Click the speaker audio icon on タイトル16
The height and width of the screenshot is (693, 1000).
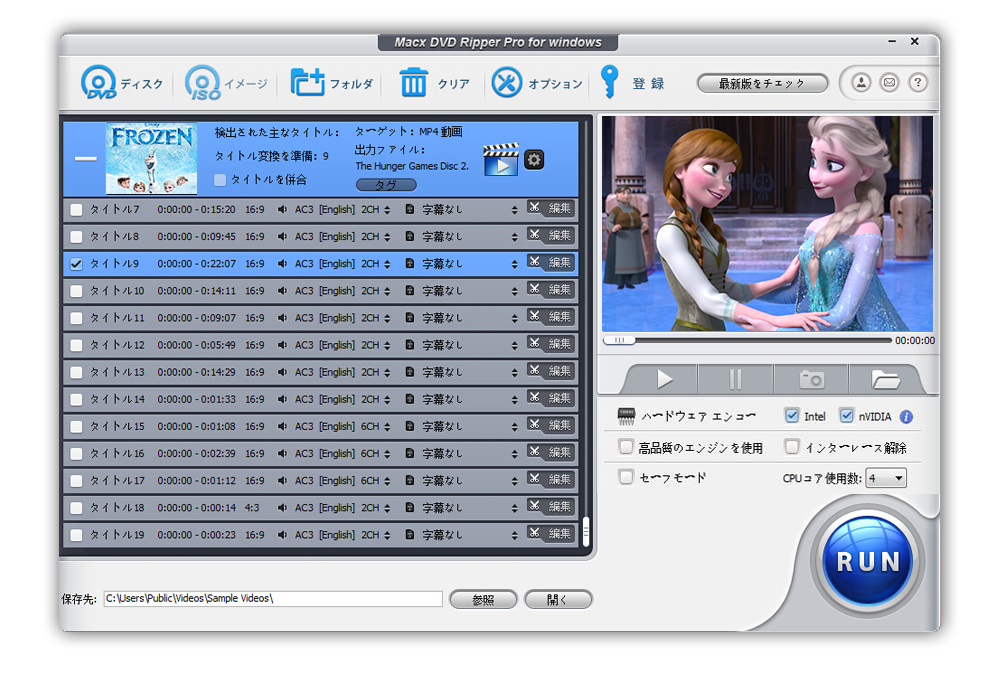282,453
